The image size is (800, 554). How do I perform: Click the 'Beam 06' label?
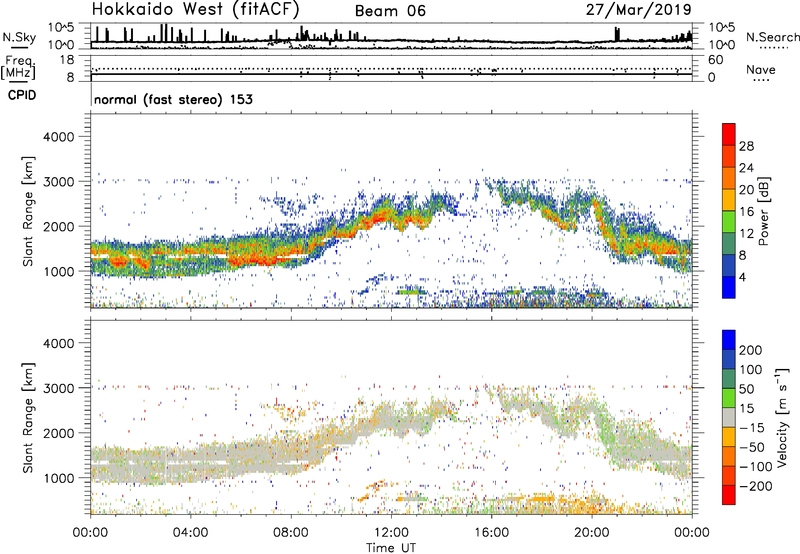coord(390,11)
